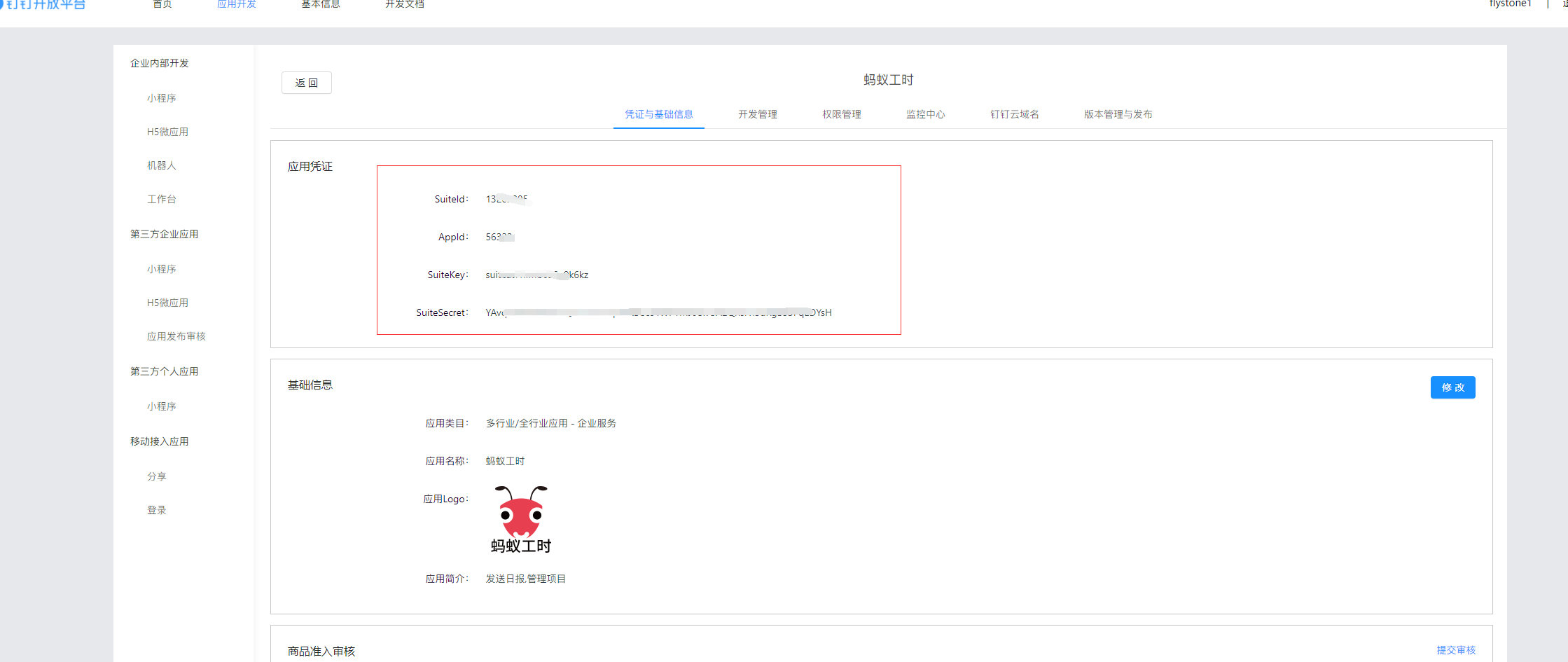
Task: Click the AppId value
Action: click(500, 237)
